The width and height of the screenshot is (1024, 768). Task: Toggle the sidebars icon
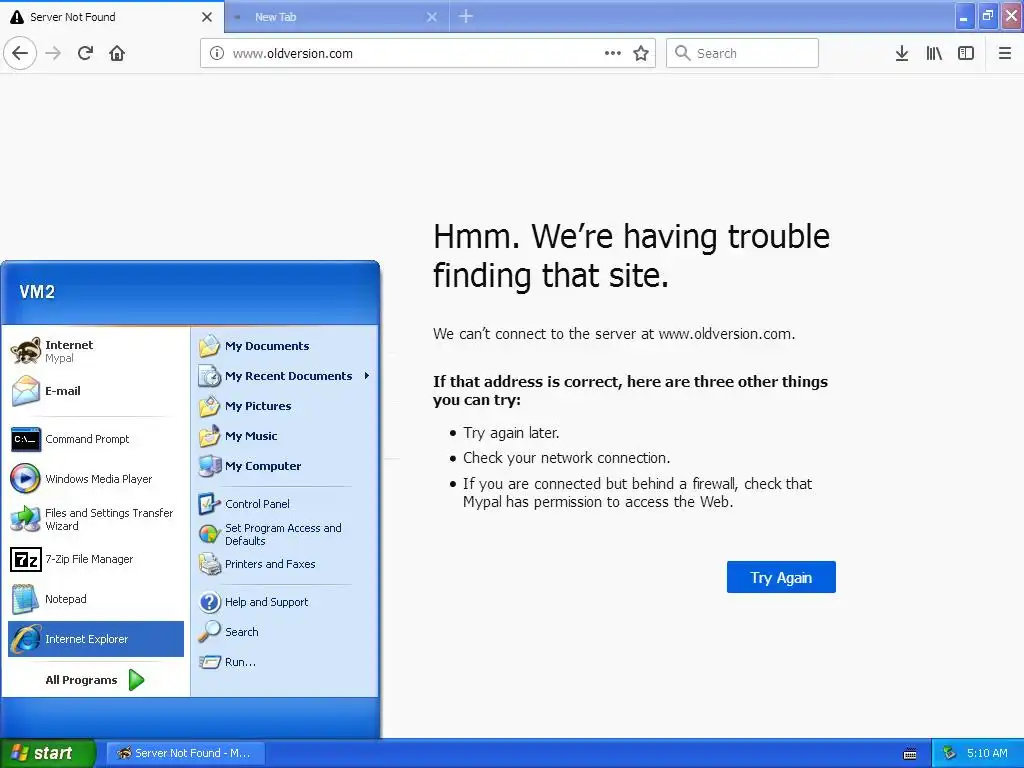pyautogui.click(x=966, y=54)
